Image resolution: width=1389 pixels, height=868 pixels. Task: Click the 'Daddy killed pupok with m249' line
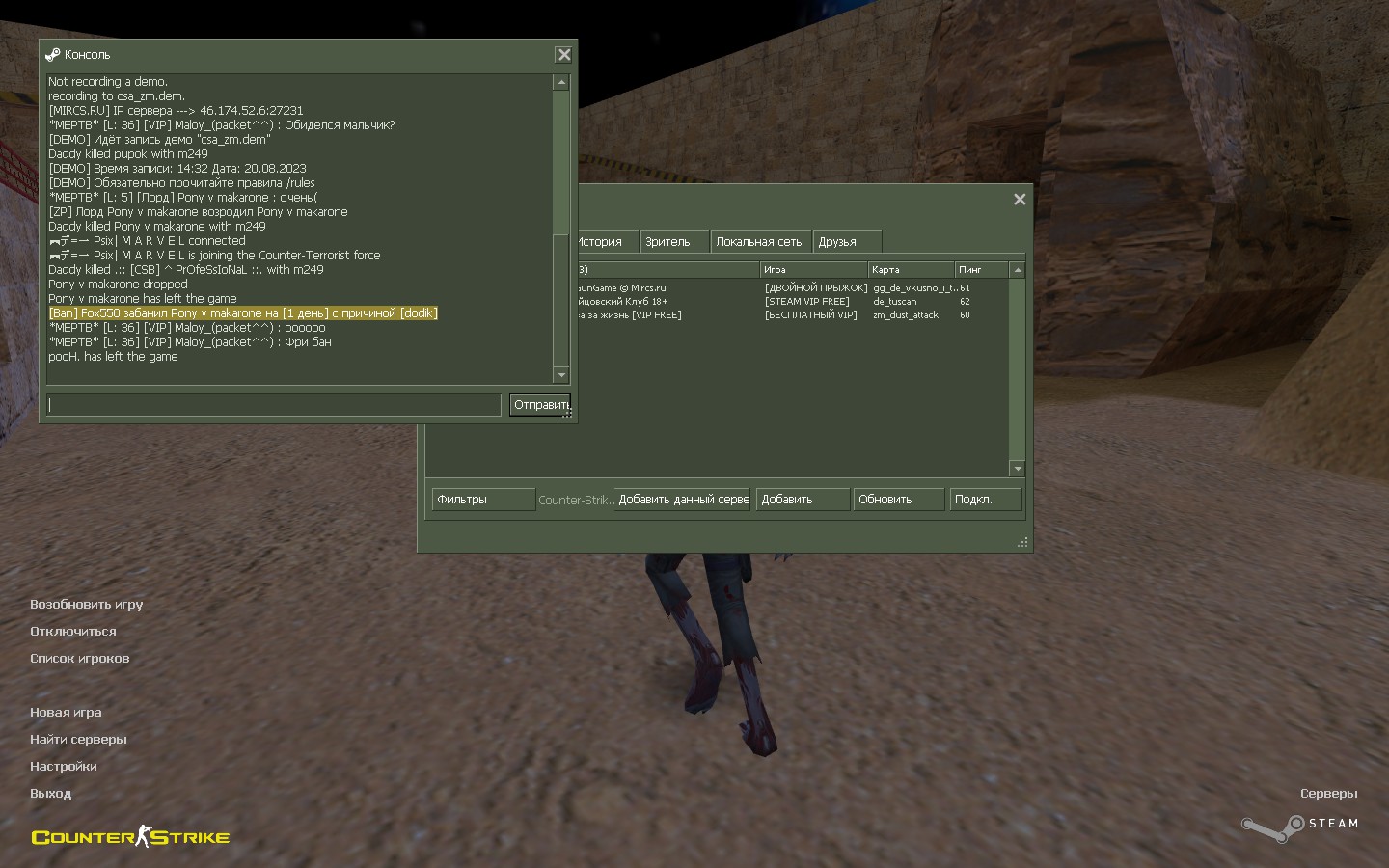point(128,154)
